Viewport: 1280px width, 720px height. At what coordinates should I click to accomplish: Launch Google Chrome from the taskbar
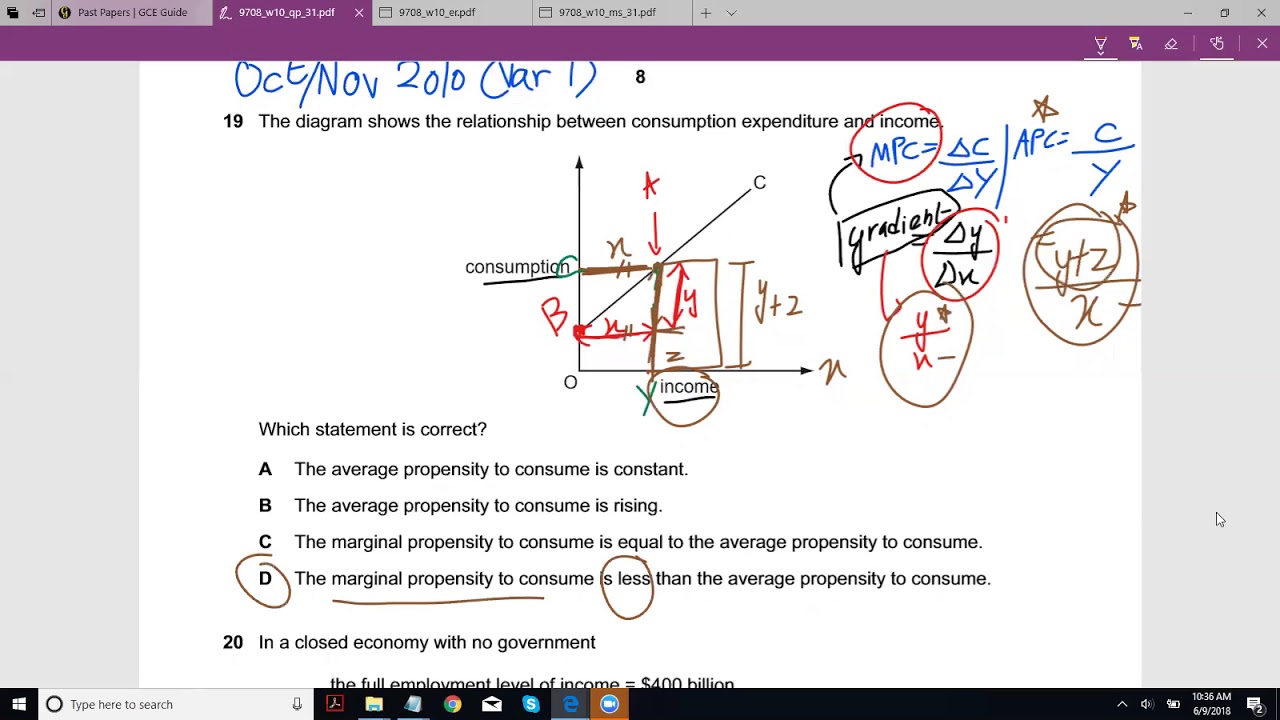[452, 704]
